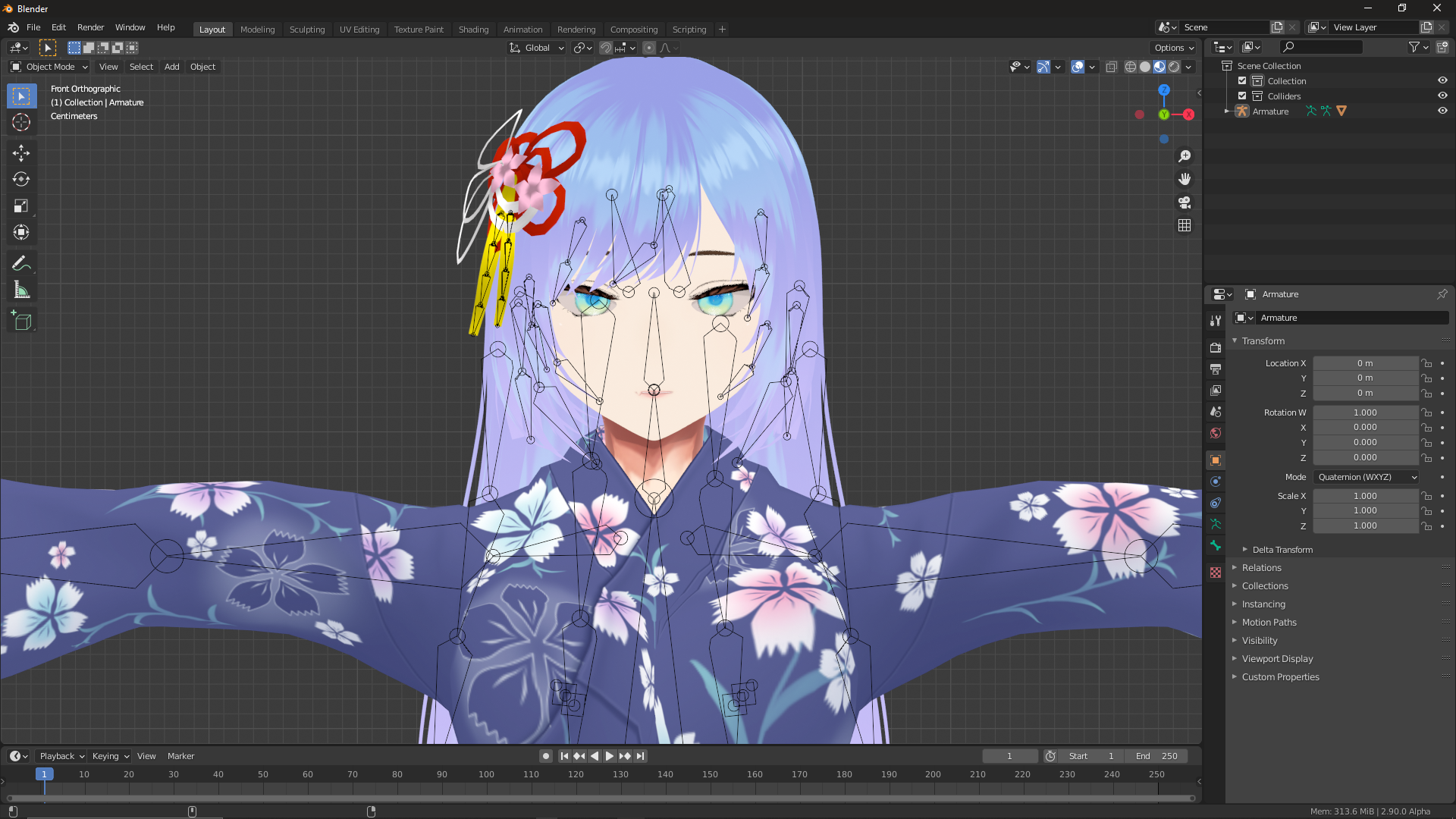Open the viewport Add menu
This screenshot has height=819, width=1456.
click(x=172, y=67)
